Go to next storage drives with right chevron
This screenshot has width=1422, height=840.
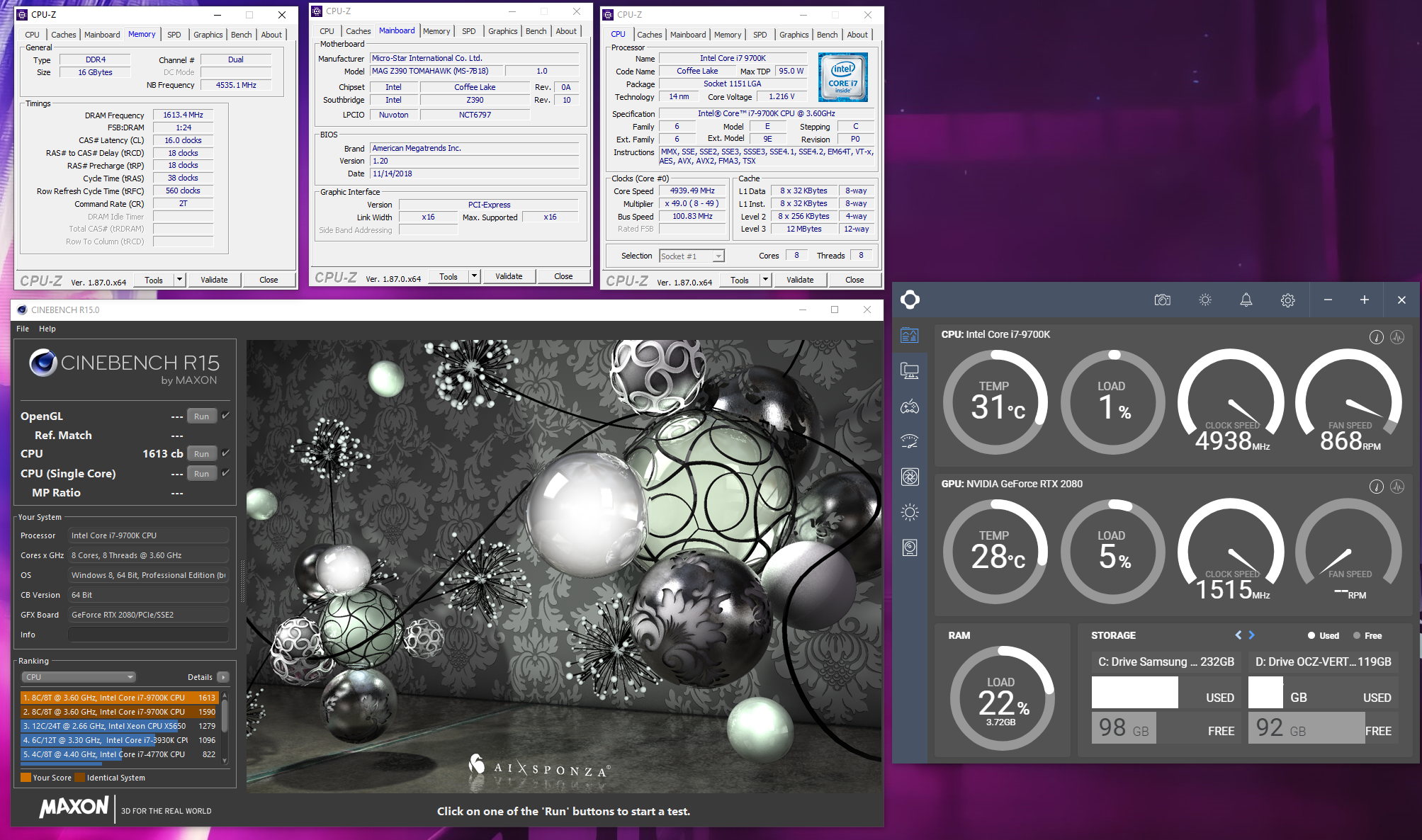(x=1252, y=635)
